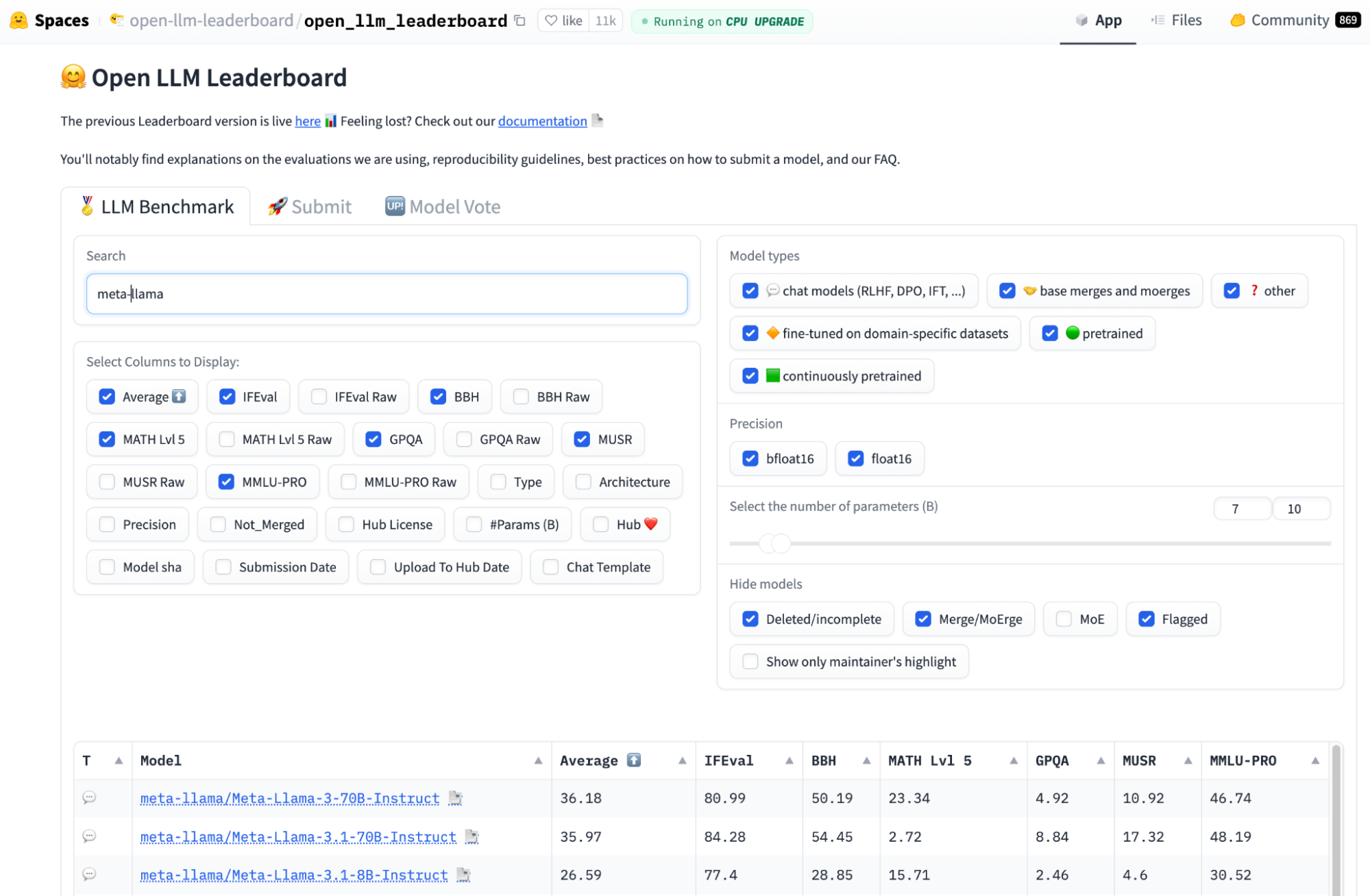Viewport: 1370px width, 896px height.
Task: Click the page icon after documentation
Action: point(597,121)
